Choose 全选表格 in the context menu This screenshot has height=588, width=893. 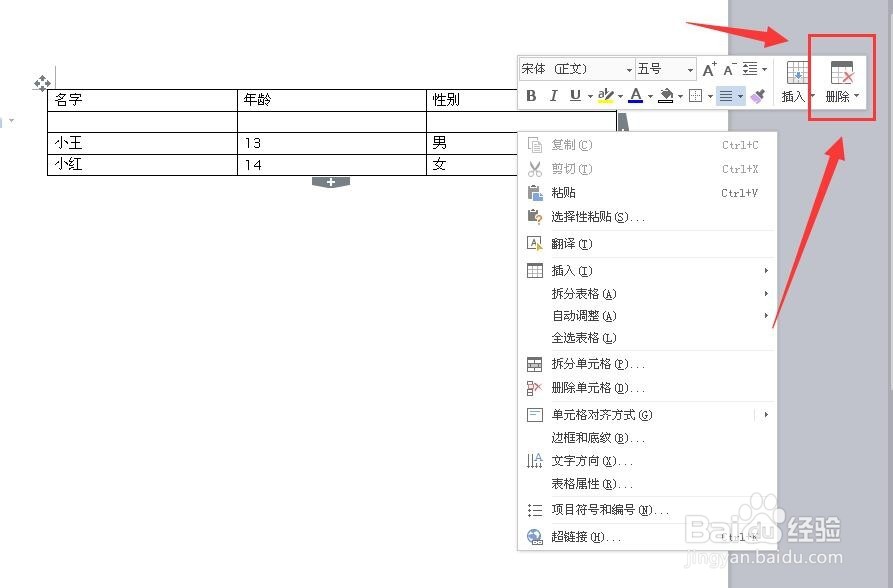coord(580,339)
